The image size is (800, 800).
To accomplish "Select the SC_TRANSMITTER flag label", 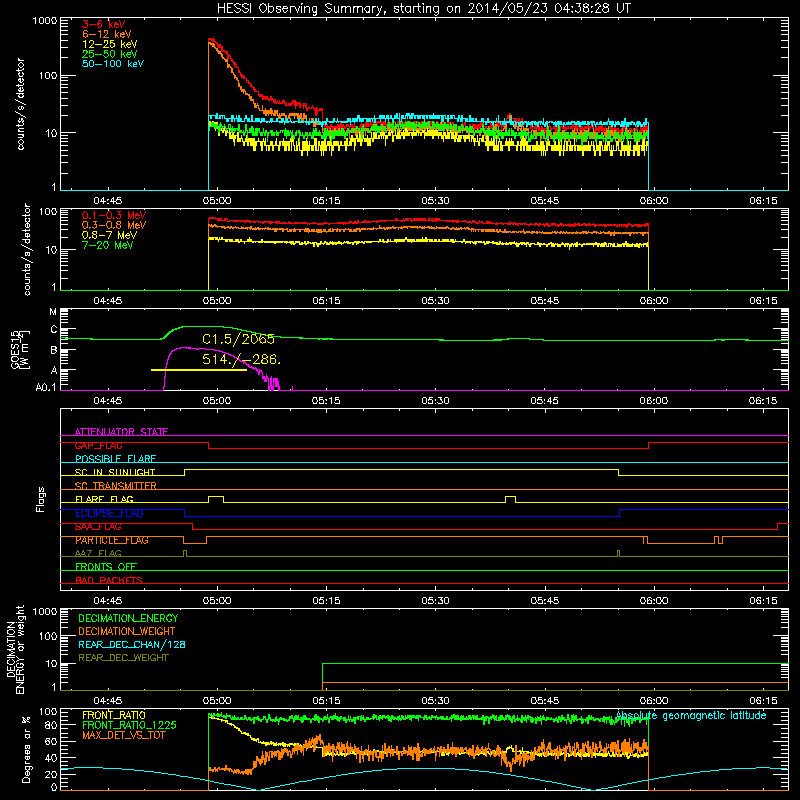I will (116, 486).
